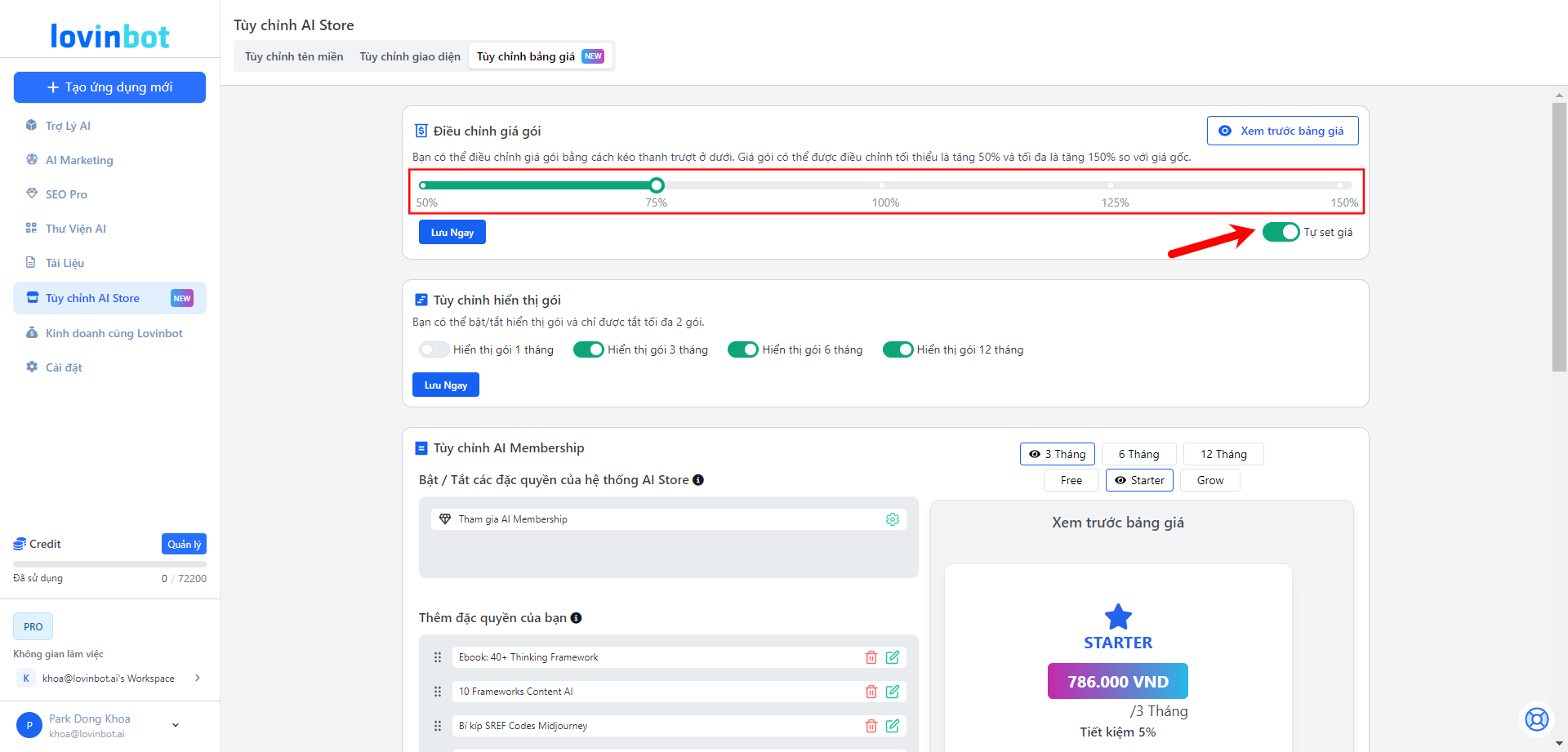Screen dimensions: 1568x752
Task: Click the trash icon for Bí kíp SREF Codes Midjourney
Action: coord(871,726)
